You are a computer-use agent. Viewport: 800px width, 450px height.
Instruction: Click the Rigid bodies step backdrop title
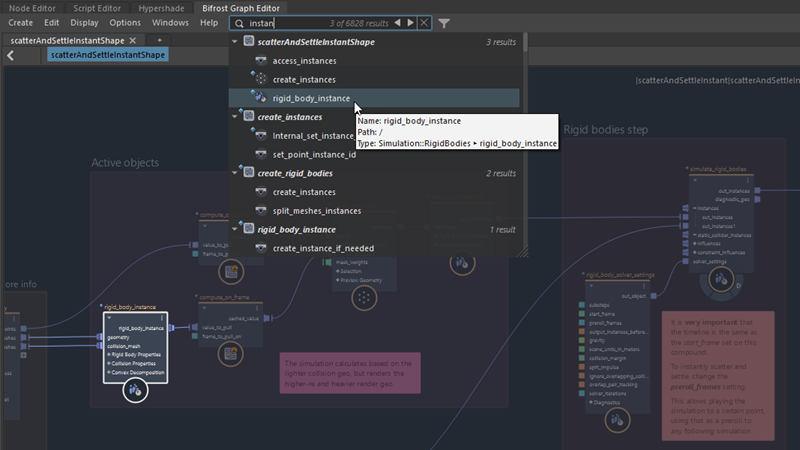pyautogui.click(x=606, y=130)
